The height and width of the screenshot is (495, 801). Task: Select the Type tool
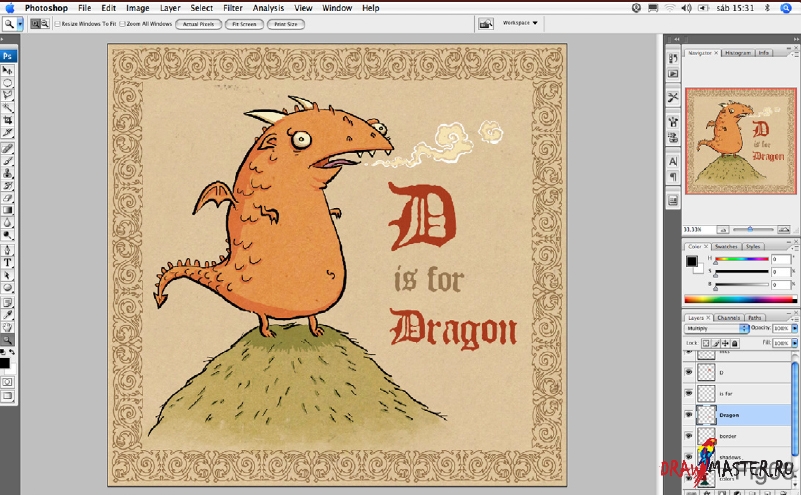tap(7, 263)
